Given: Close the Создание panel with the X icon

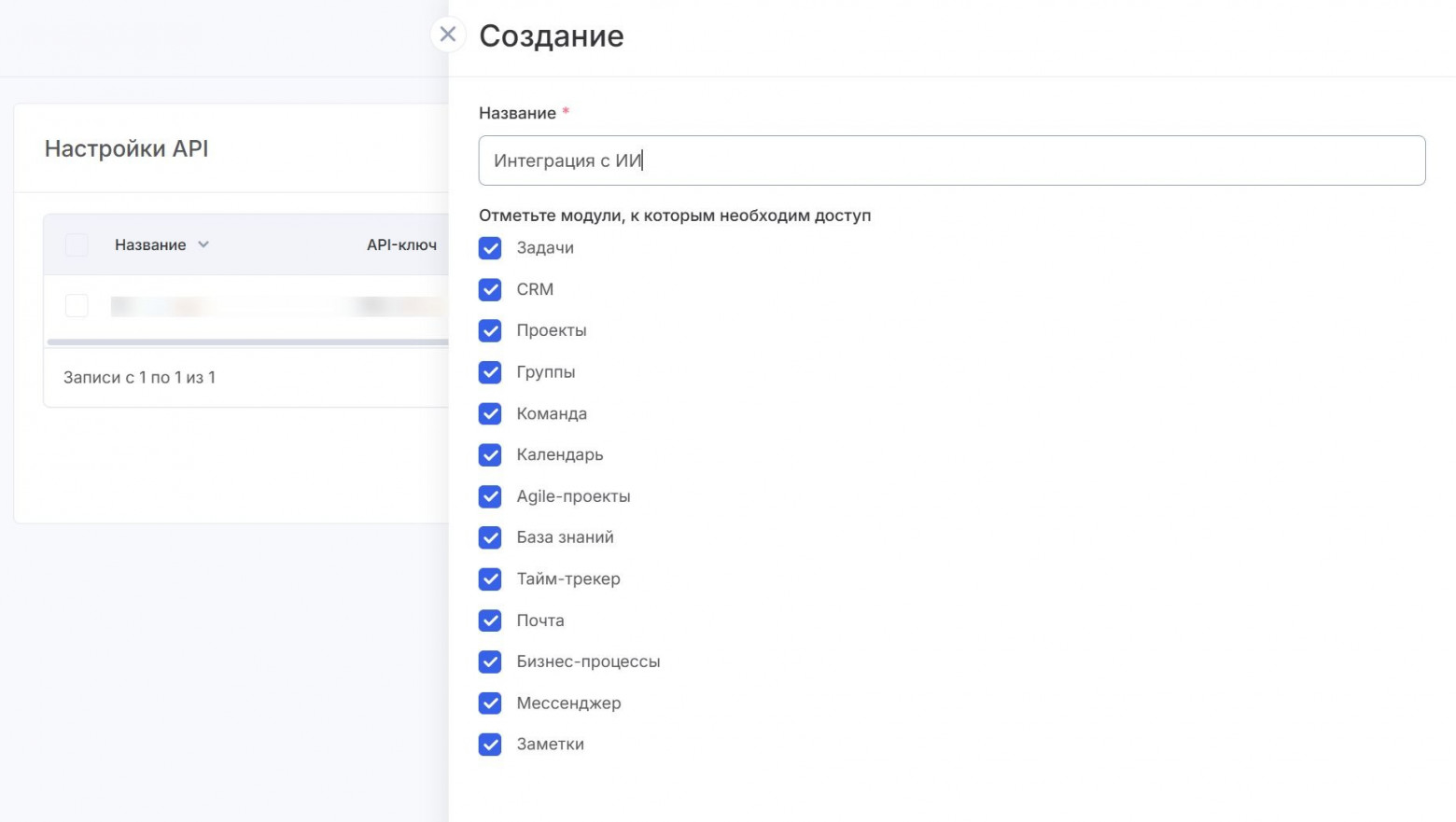Looking at the screenshot, I should tap(448, 35).
